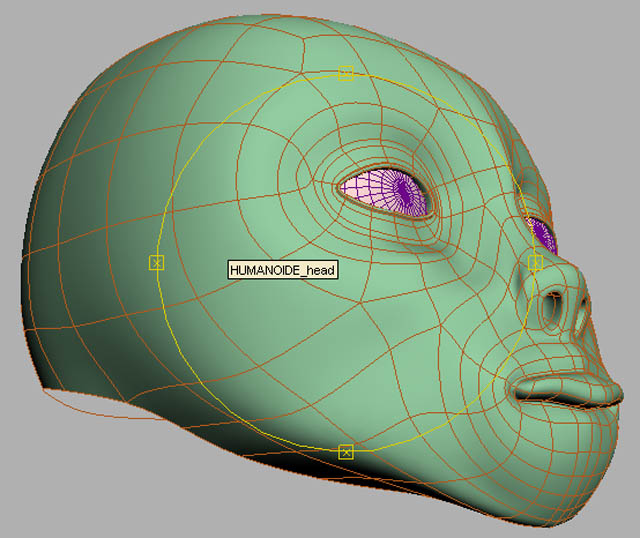The image size is (640, 538).
Task: Click the left handle of the yellow circle
Action: 156,263
